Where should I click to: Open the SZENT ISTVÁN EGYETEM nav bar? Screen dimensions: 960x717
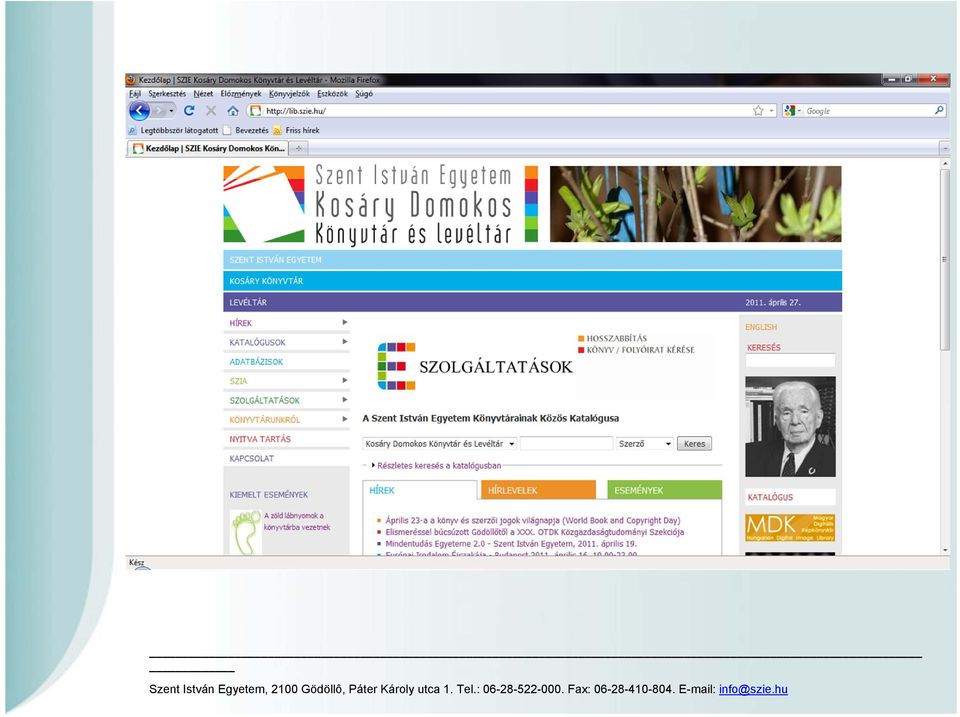(533, 260)
